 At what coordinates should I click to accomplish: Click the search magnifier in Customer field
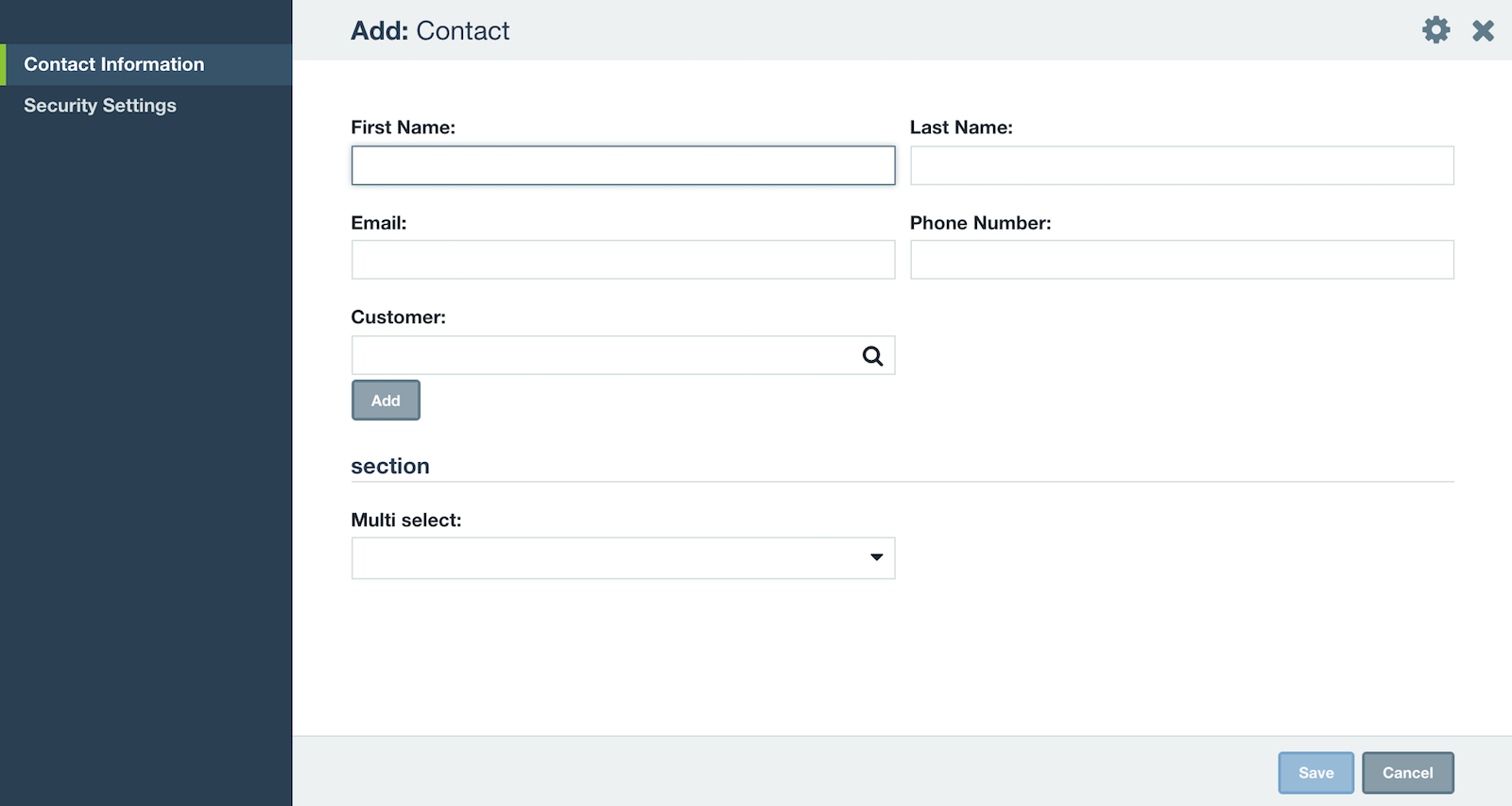click(x=870, y=355)
